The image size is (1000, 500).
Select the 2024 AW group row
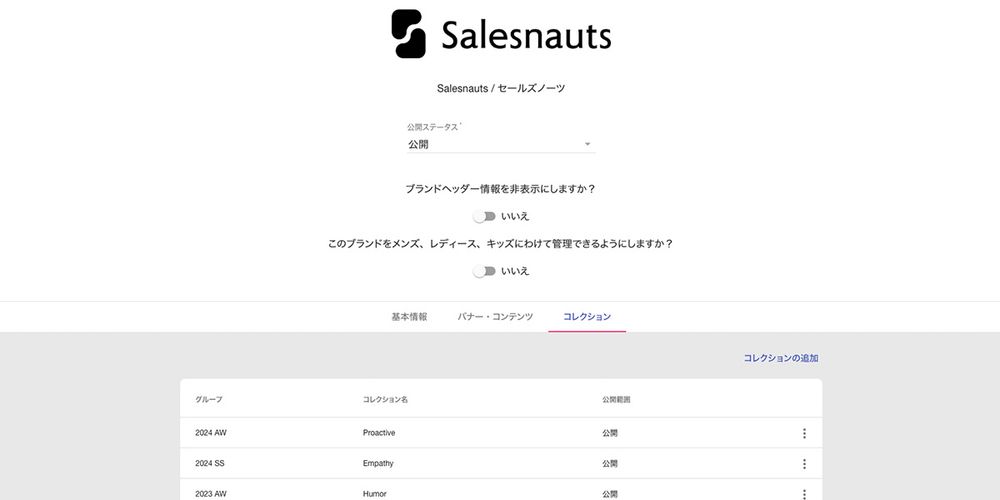(x=211, y=433)
